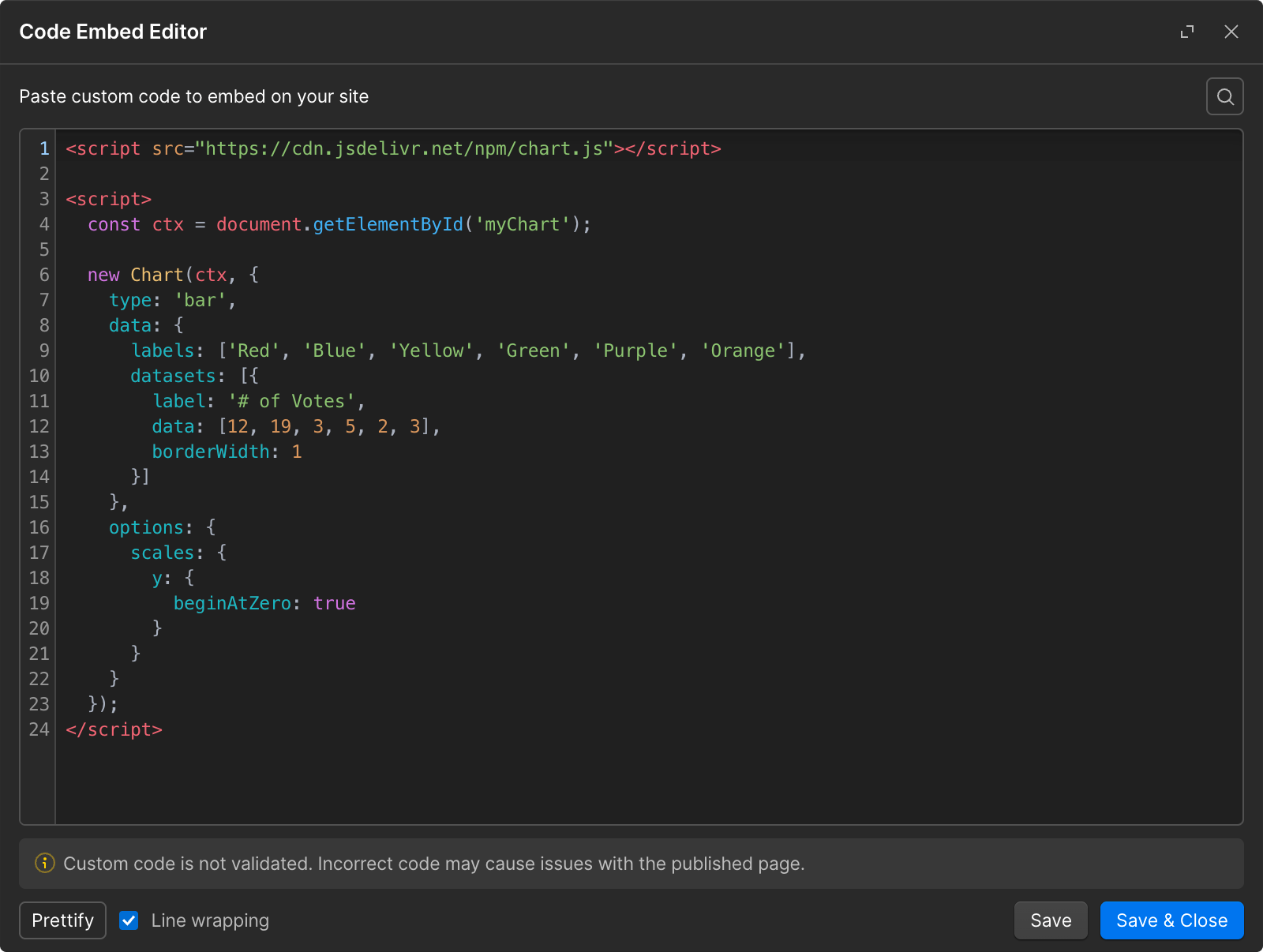
Task: Click the 'myChart' string
Action: tap(522, 224)
